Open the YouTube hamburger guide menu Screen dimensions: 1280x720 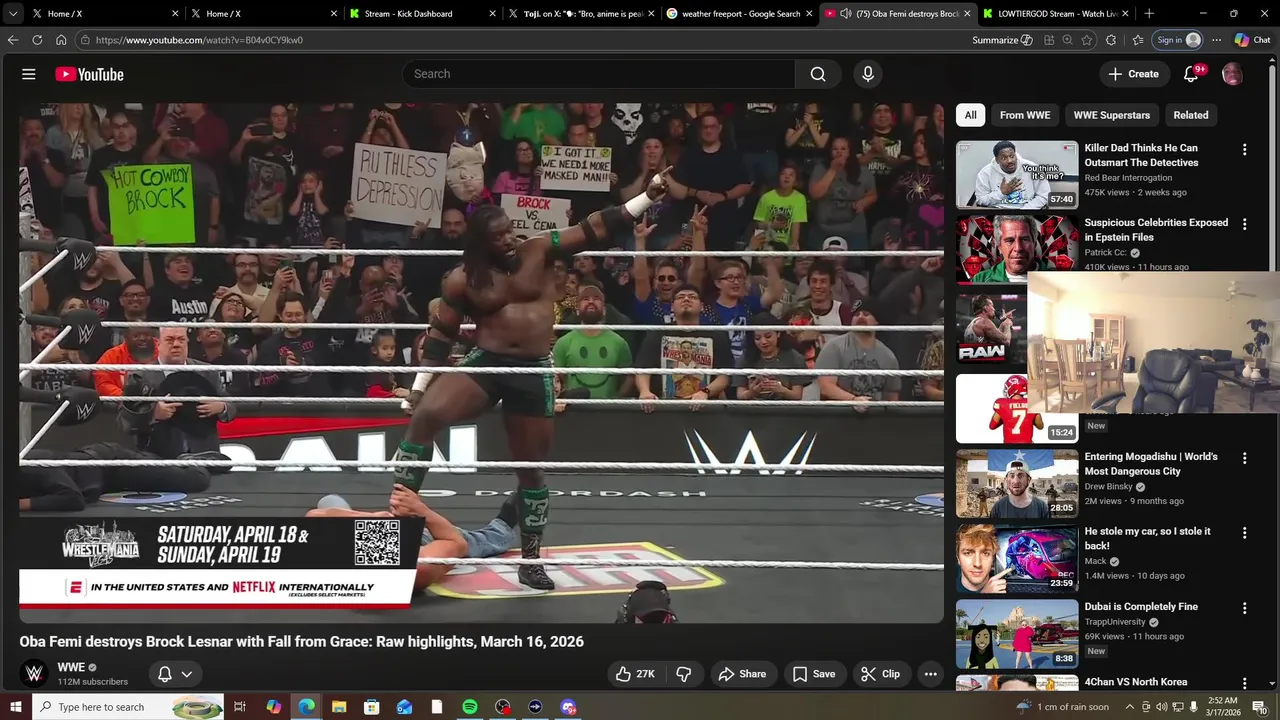coord(29,74)
